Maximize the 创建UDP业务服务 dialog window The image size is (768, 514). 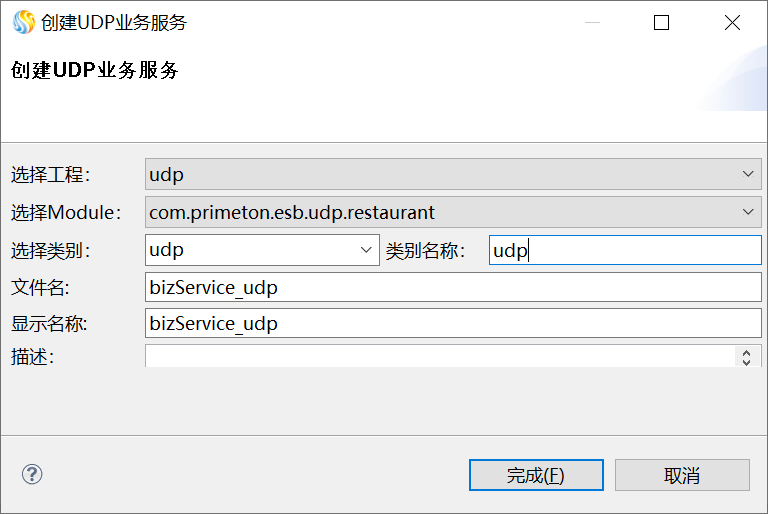tap(661, 22)
